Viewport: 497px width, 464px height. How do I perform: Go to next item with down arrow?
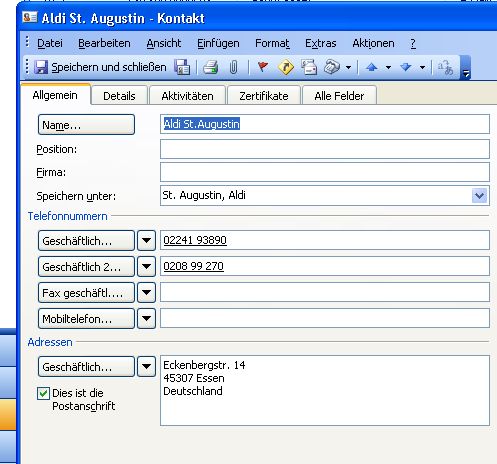(406, 67)
